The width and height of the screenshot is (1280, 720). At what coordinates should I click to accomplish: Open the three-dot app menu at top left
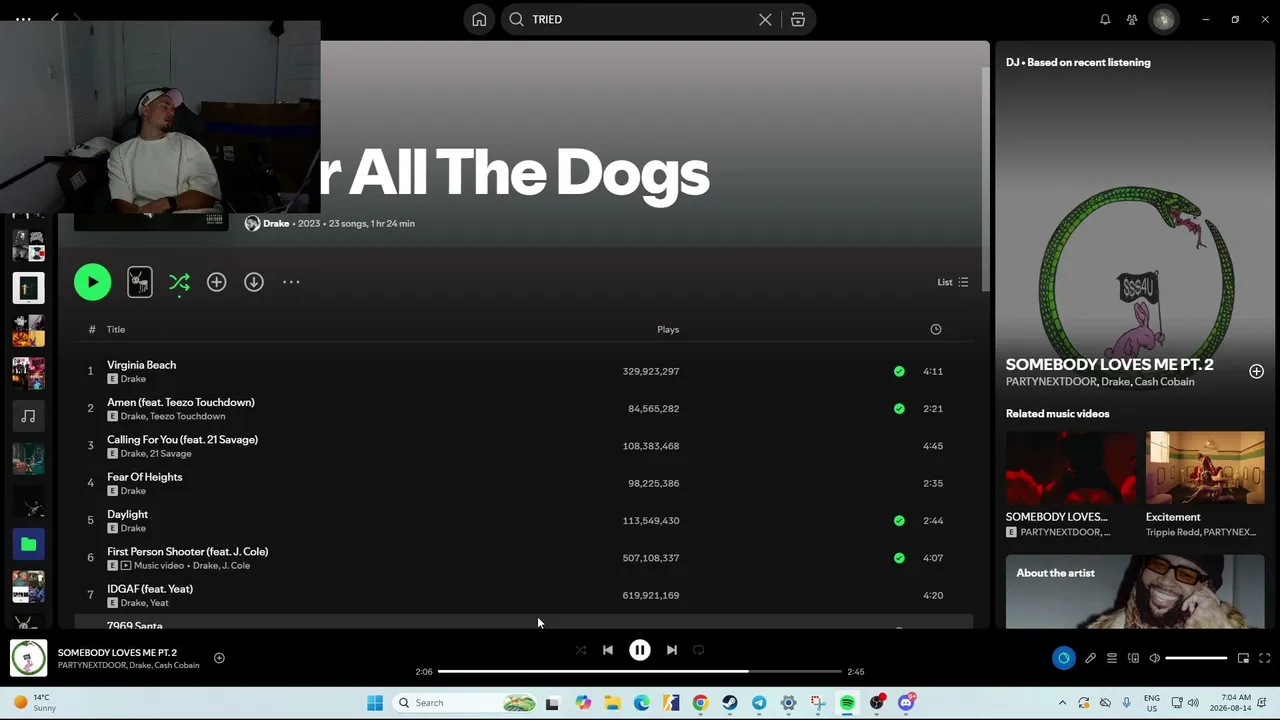point(22,19)
